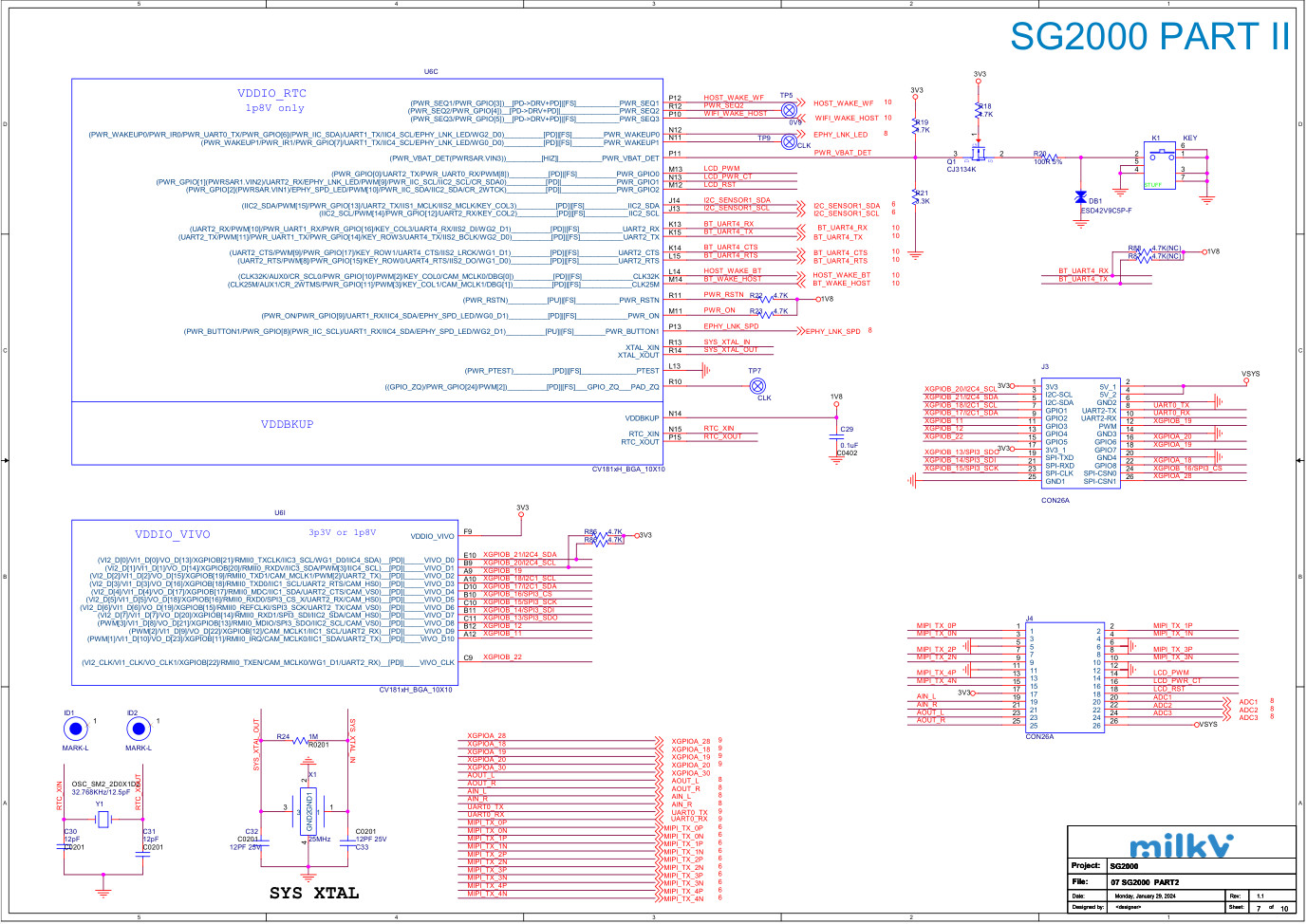Click the date "Monday, January 29, 2024"
Screen dimensions: 1307x924
[x=1146, y=896]
